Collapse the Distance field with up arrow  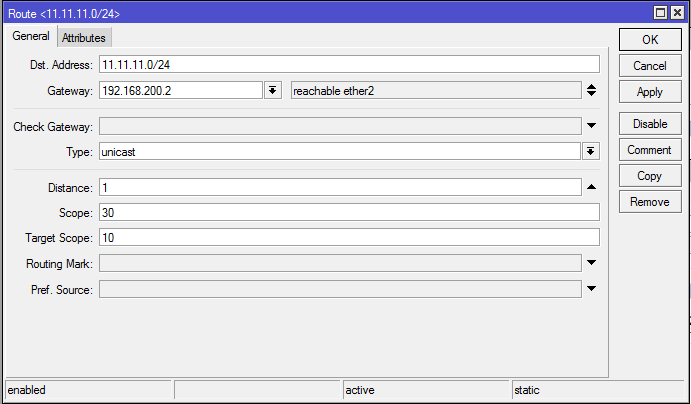point(591,187)
